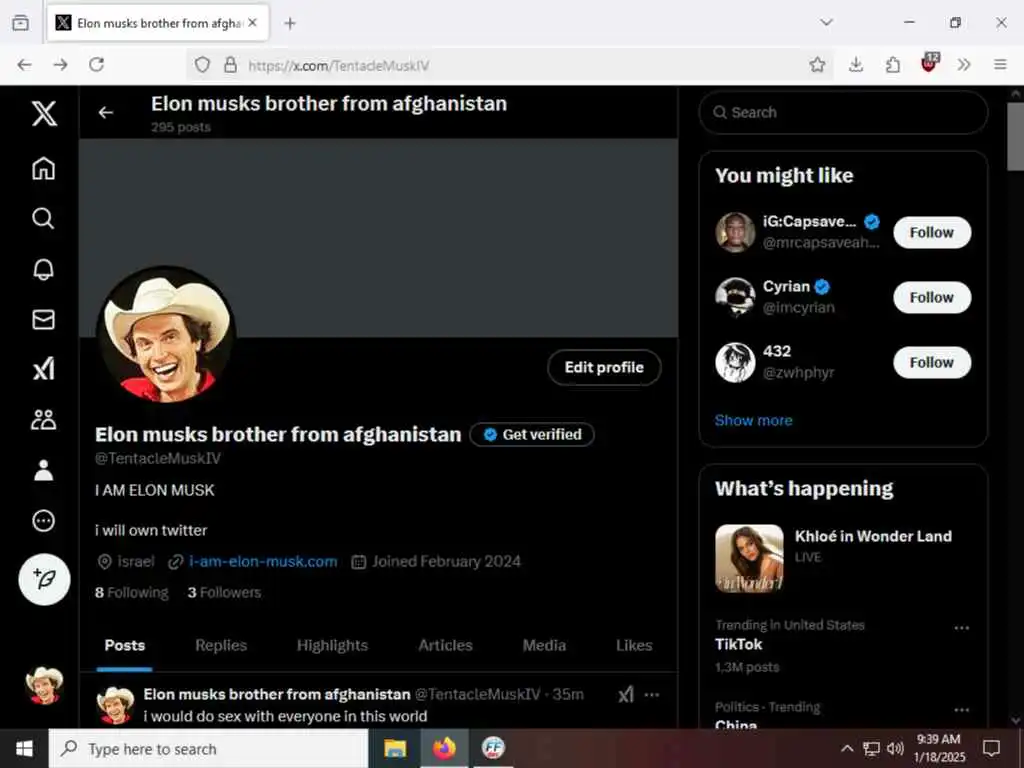Image resolution: width=1024 pixels, height=768 pixels.
Task: Show site security padlock info
Action: point(231,65)
